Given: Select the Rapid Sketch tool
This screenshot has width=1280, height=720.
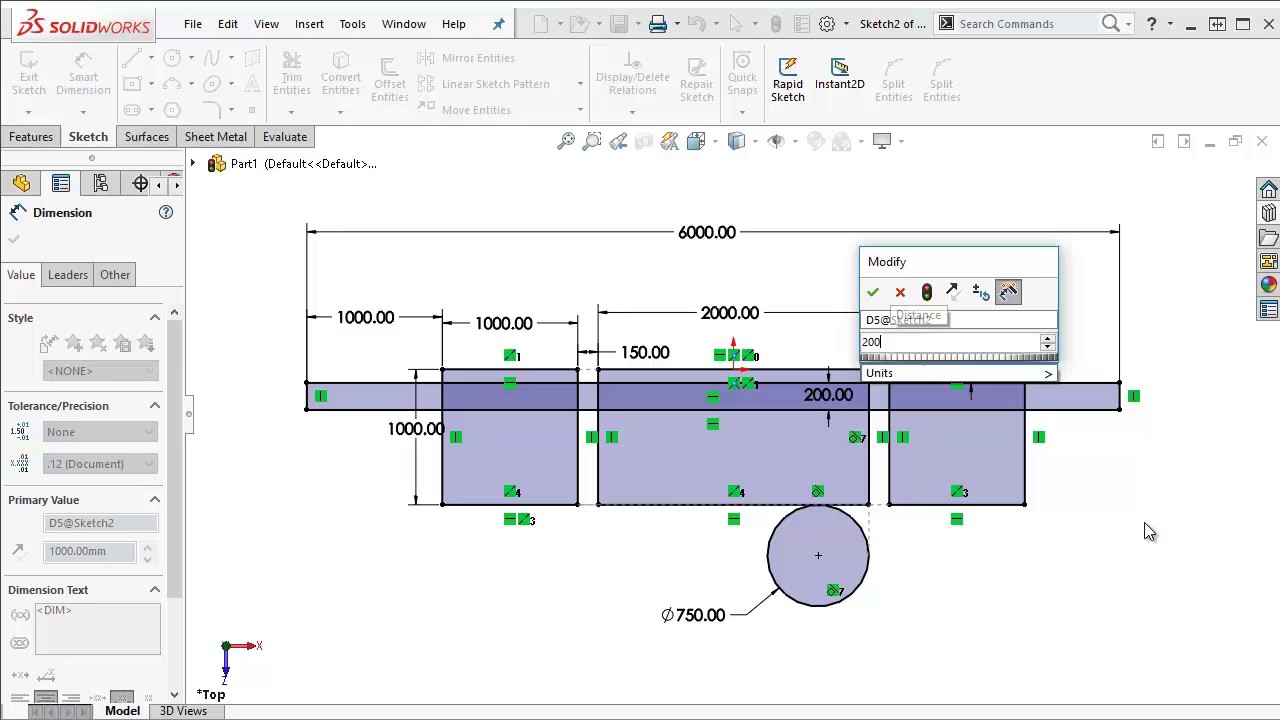Looking at the screenshot, I should click(788, 80).
